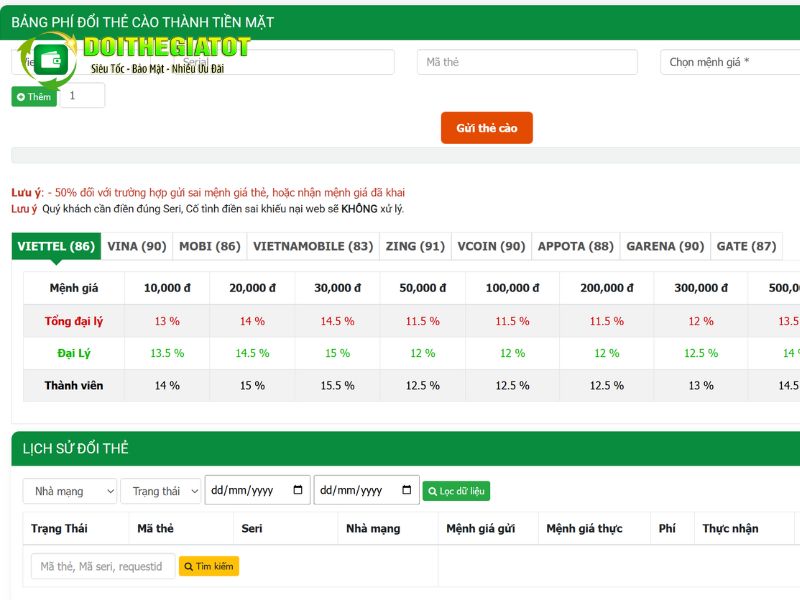Switch to the VINA (90) tab
The height and width of the screenshot is (600, 800).
[137, 246]
